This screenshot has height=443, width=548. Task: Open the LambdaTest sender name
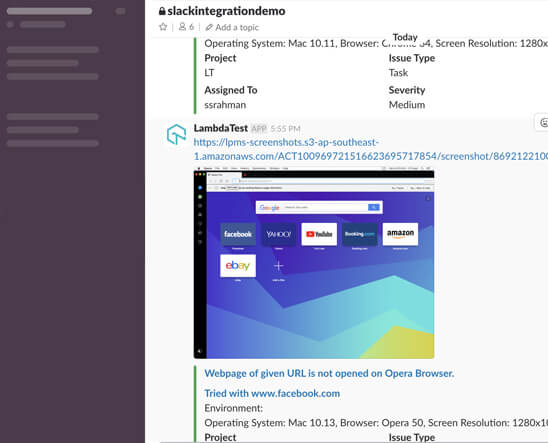[221, 128]
